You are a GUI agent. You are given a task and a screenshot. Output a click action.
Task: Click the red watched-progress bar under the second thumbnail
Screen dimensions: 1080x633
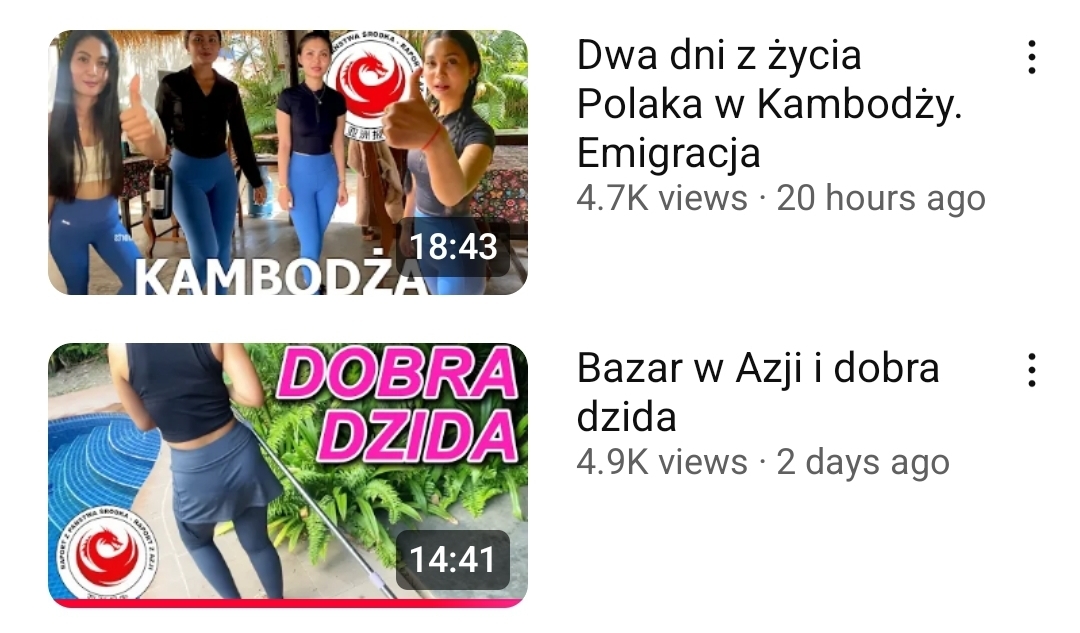[x=288, y=603]
